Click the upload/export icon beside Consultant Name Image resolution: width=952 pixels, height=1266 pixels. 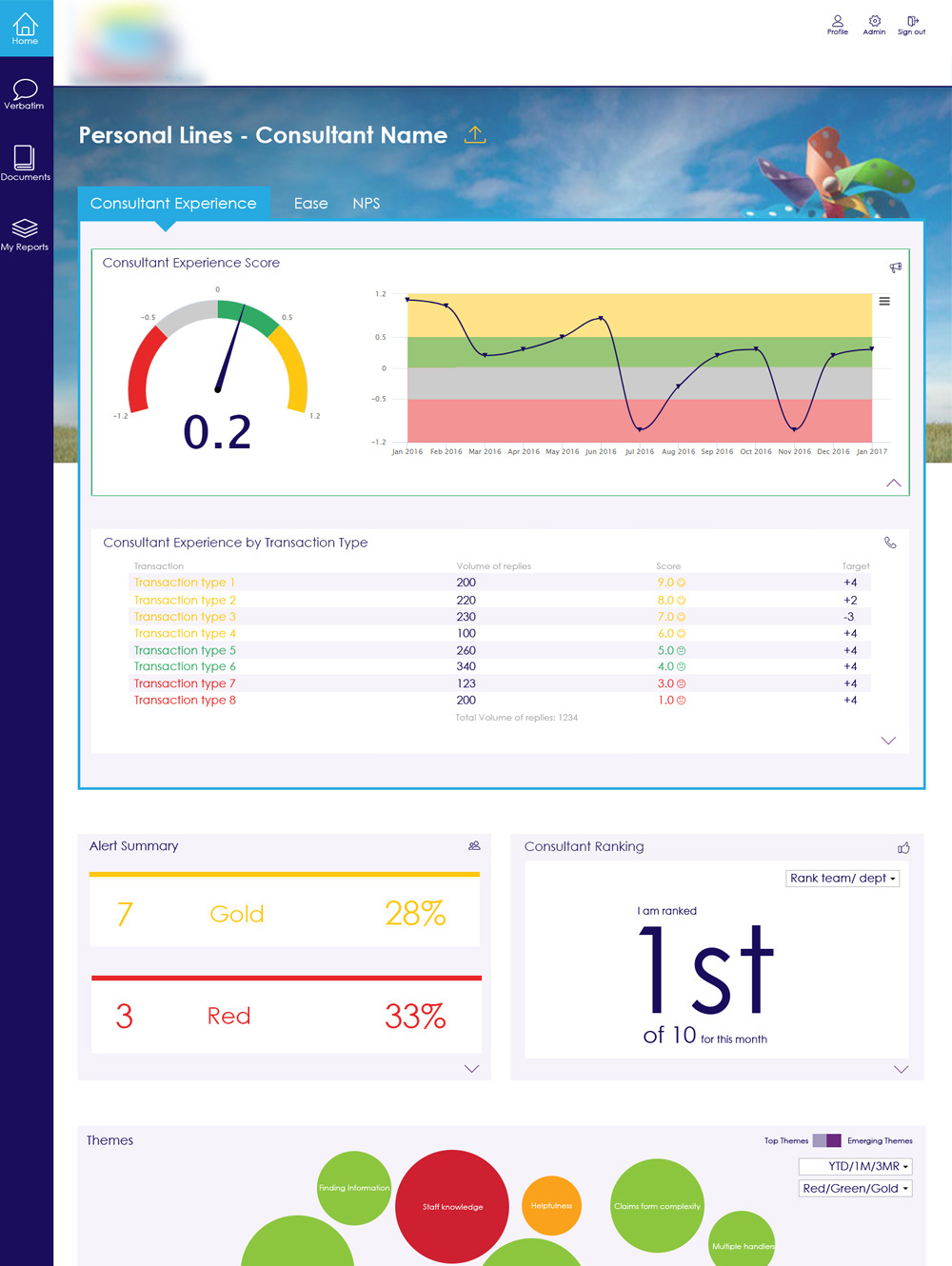click(x=475, y=134)
